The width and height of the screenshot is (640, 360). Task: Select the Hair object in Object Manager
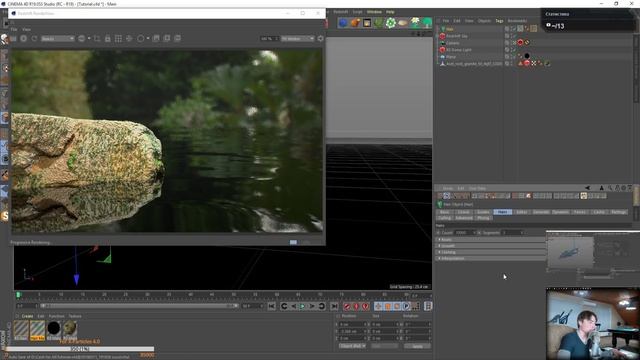tap(449, 29)
